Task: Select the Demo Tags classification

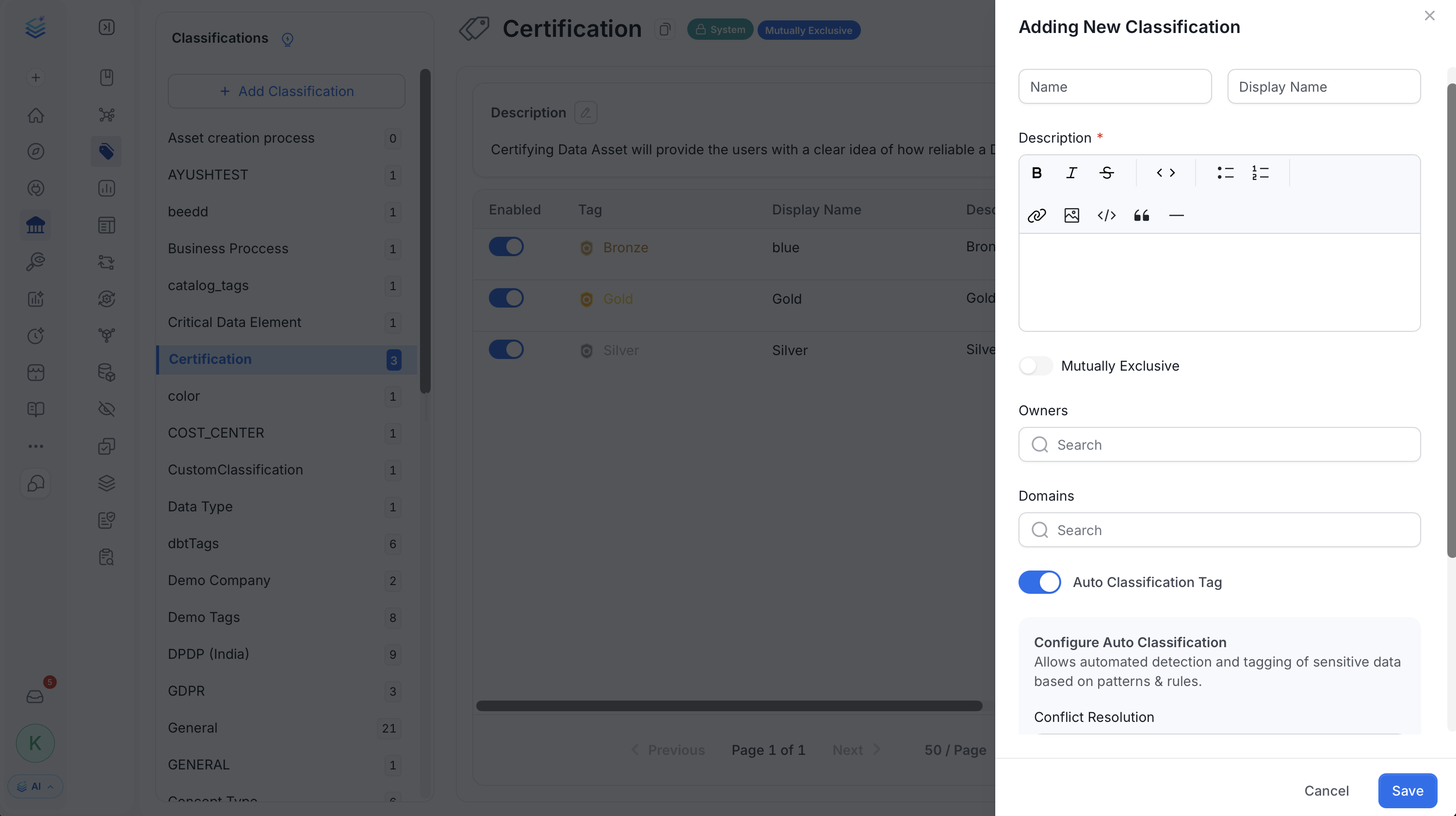Action: point(287,618)
